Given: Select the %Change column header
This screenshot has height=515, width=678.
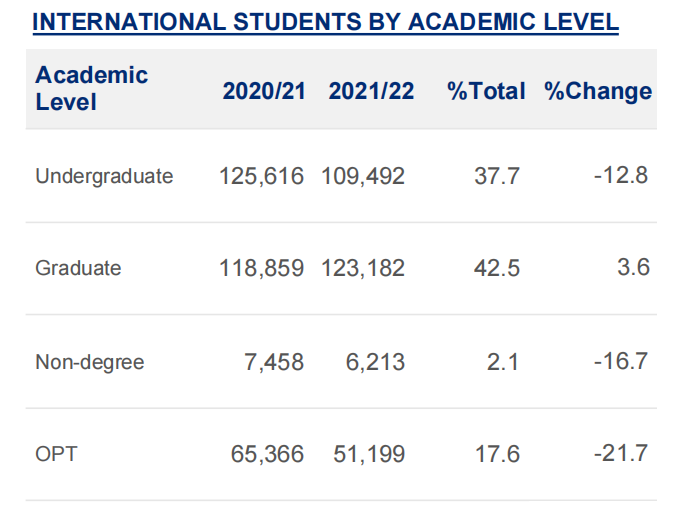Looking at the screenshot, I should point(598,91).
